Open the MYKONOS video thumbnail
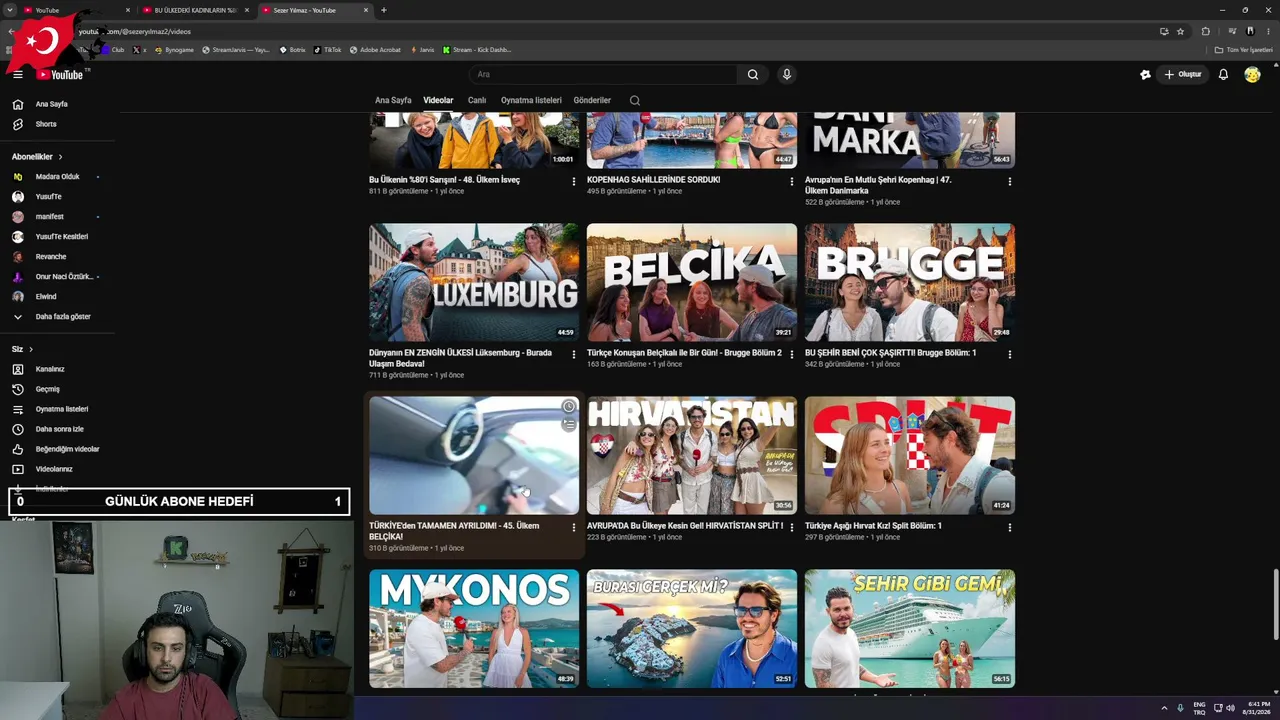The height and width of the screenshot is (720, 1280). pos(474,629)
